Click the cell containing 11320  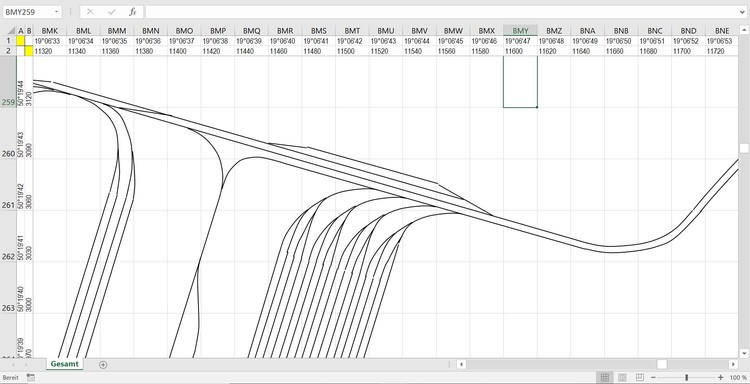click(x=50, y=51)
